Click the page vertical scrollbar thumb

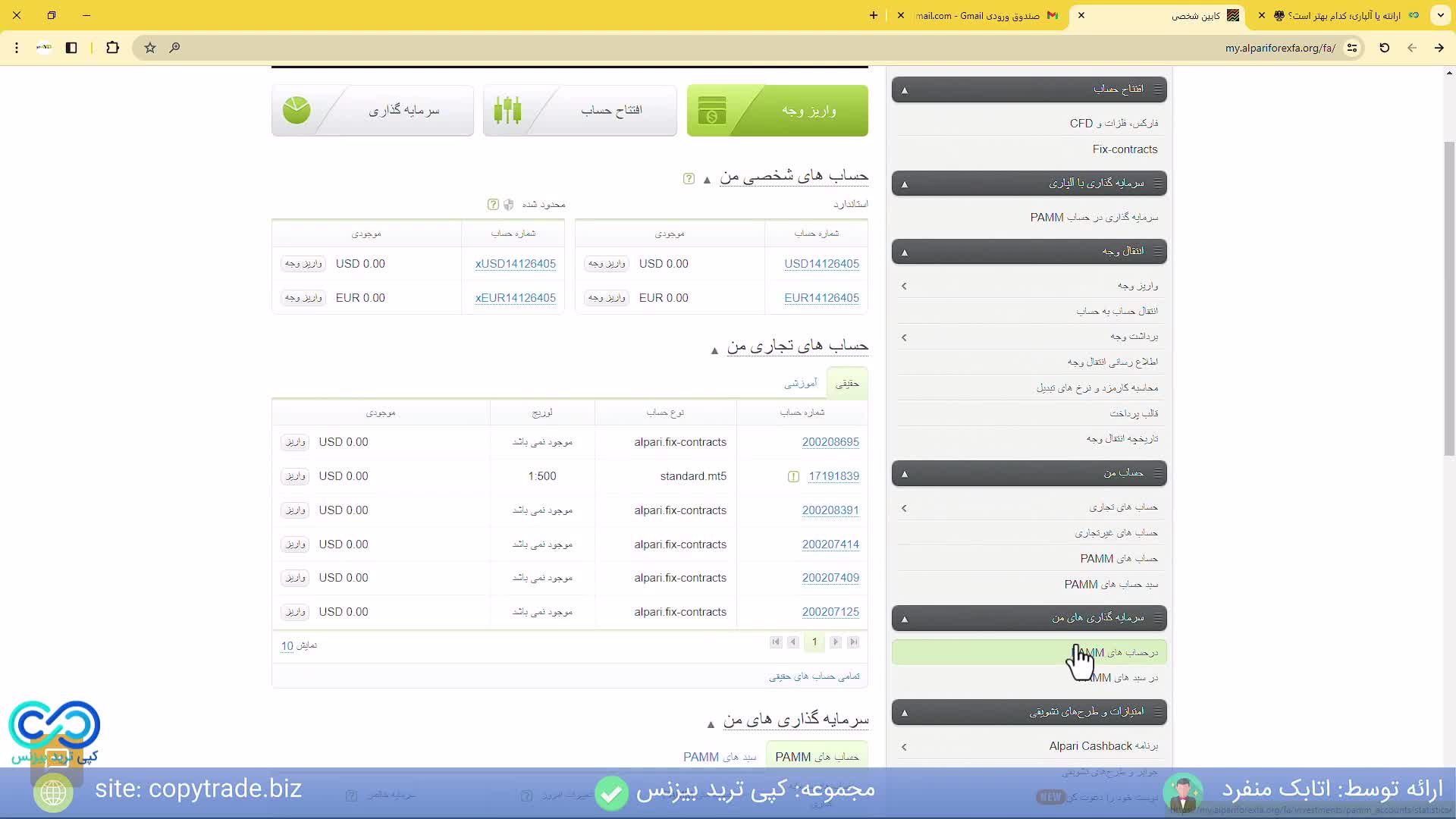(1449, 299)
